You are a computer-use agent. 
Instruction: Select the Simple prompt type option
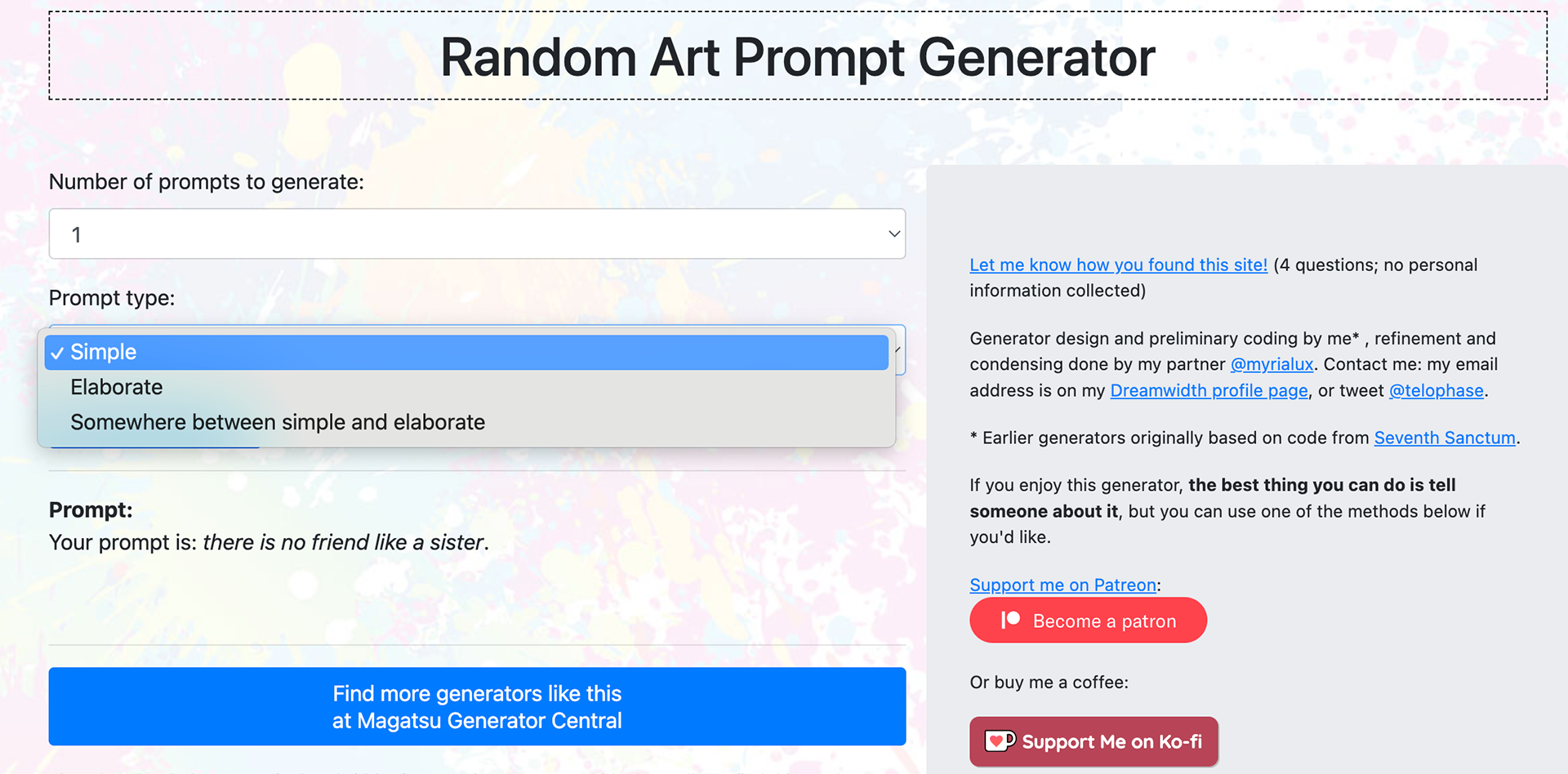coord(466,352)
